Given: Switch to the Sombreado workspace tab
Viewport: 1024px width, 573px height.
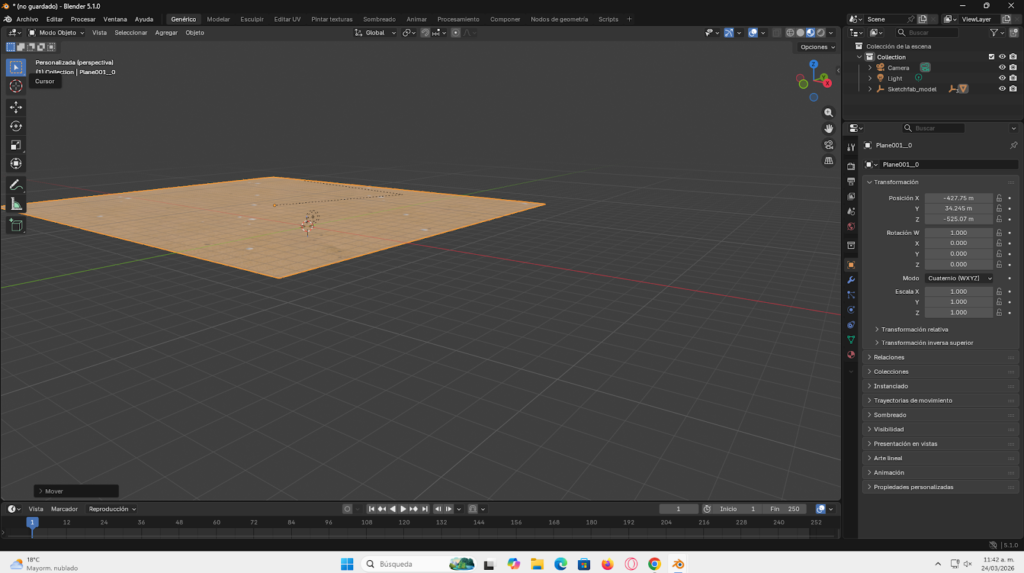Looking at the screenshot, I should pyautogui.click(x=379, y=19).
